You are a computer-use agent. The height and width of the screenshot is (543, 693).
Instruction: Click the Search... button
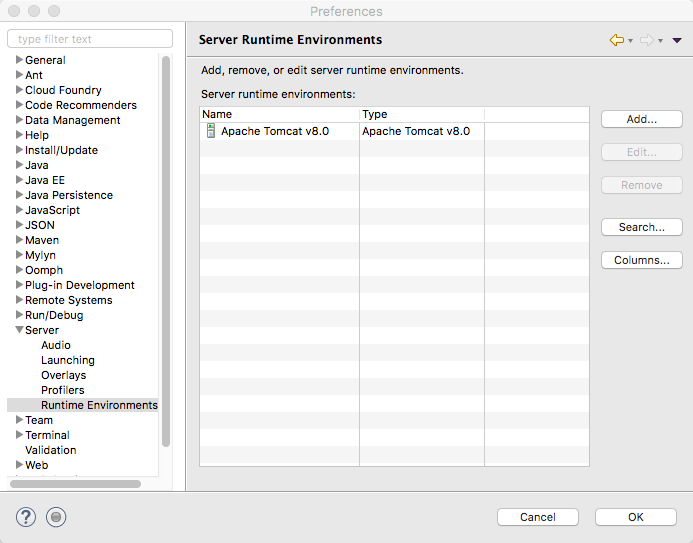click(642, 227)
